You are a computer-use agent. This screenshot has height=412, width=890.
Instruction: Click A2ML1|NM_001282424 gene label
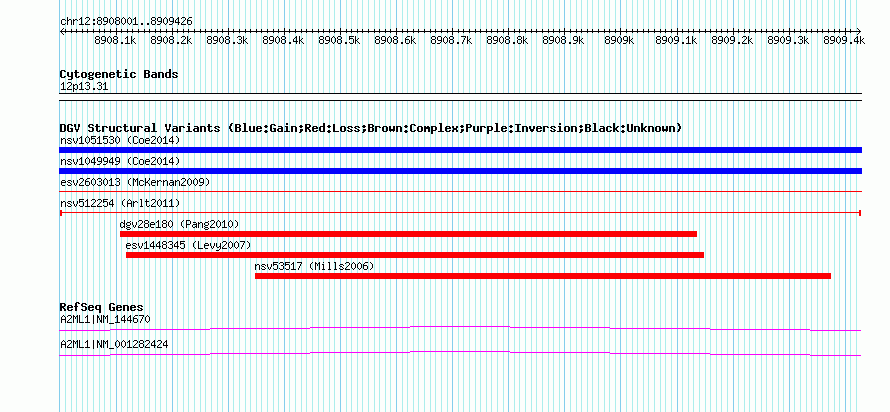tap(114, 344)
